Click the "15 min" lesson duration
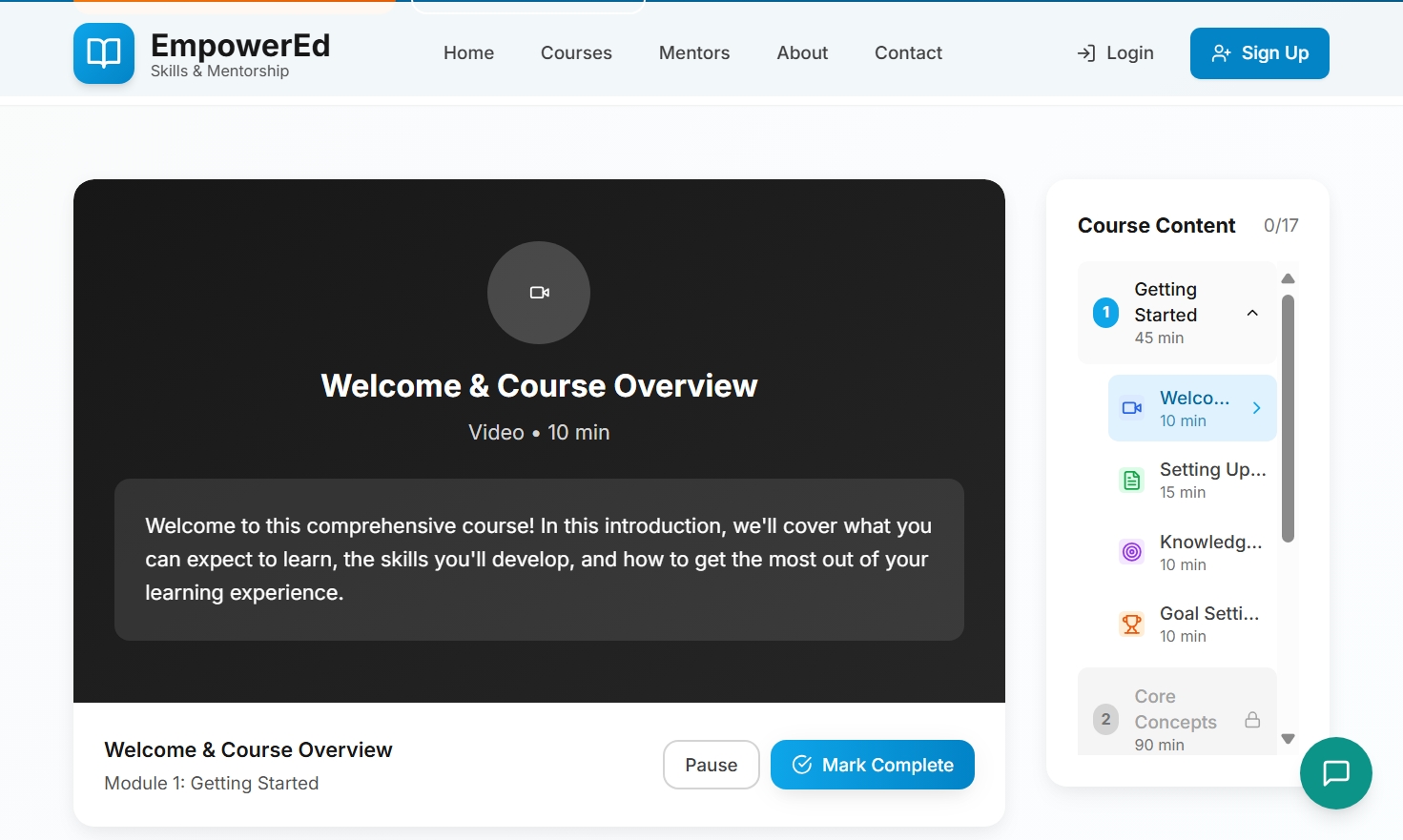1403x840 pixels. click(x=1183, y=493)
